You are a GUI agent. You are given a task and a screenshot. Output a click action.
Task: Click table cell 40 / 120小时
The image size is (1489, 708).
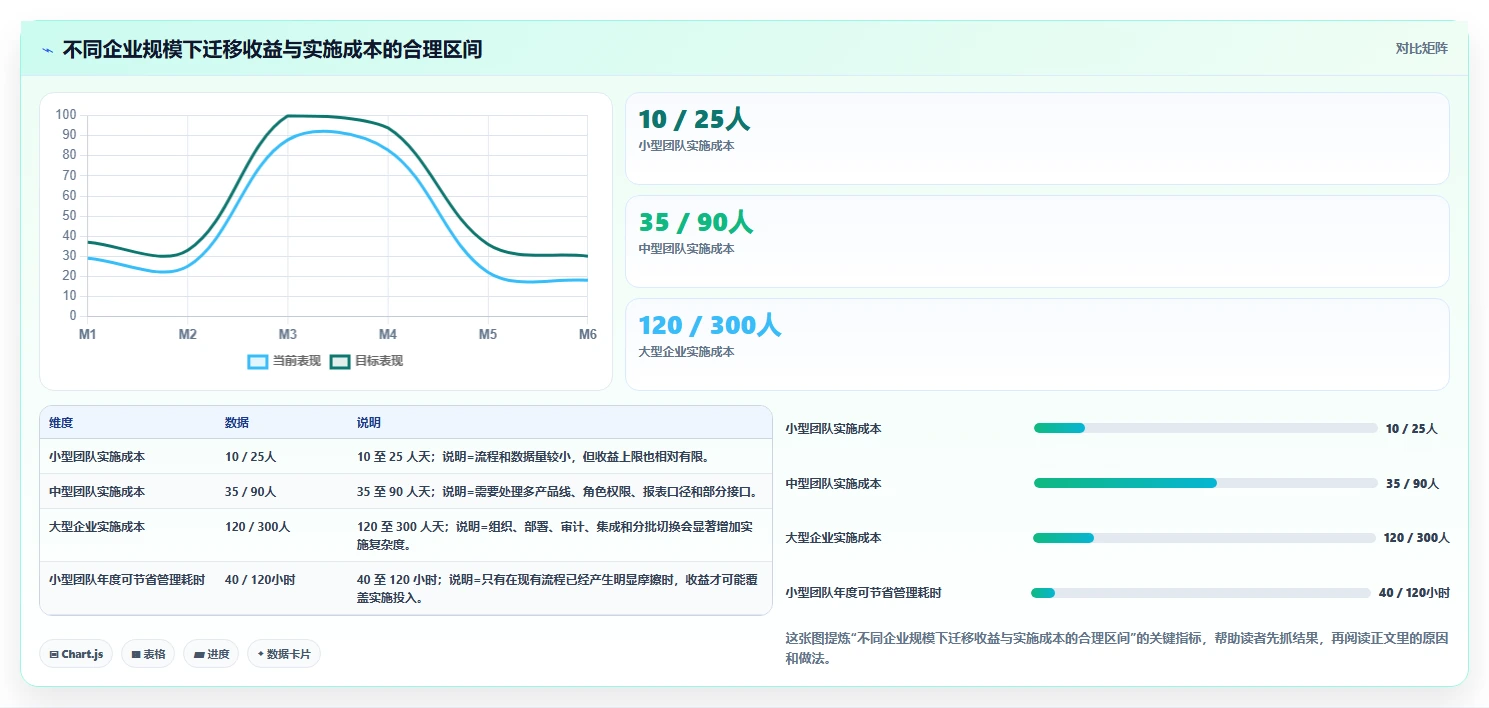[260, 579]
